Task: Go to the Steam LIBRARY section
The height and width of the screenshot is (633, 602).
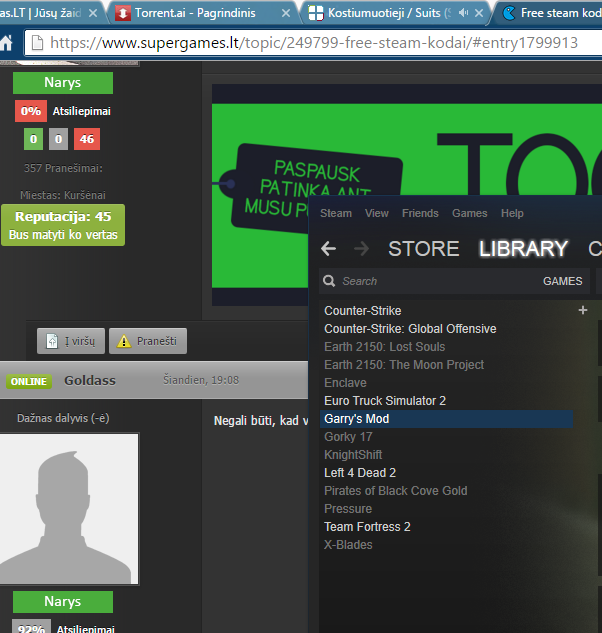Action: tap(523, 248)
